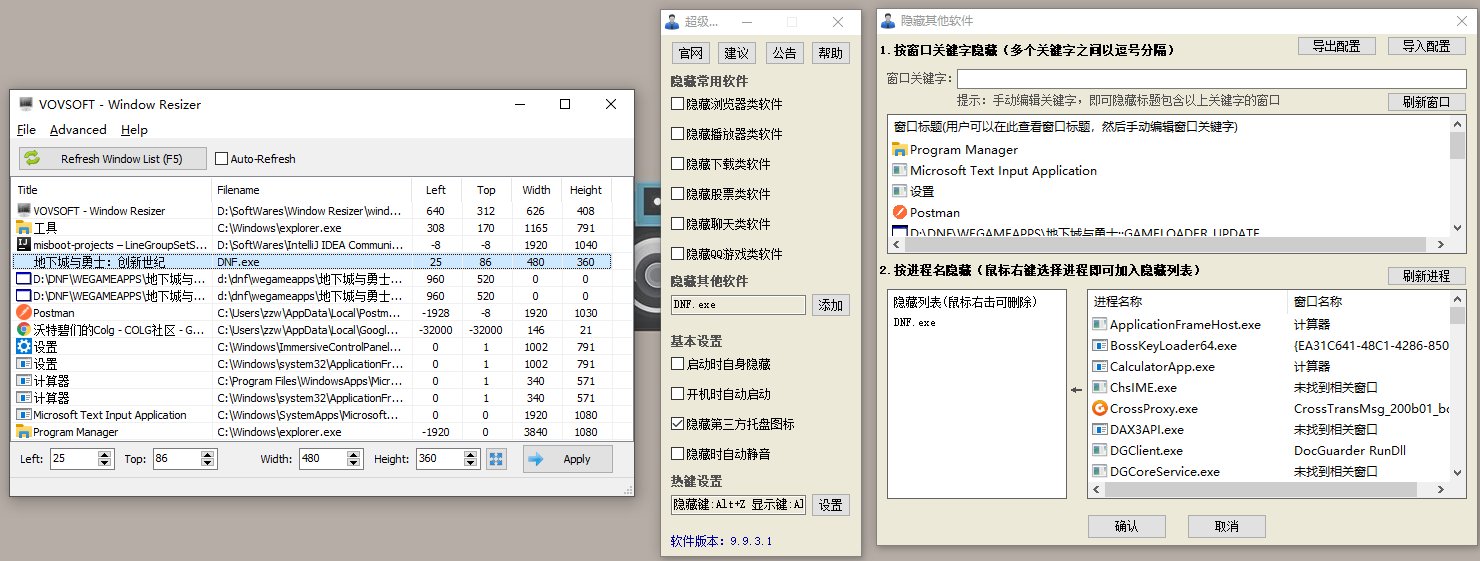Check 隐藏聊天类软件
The height and width of the screenshot is (561, 1480).
pos(678,224)
